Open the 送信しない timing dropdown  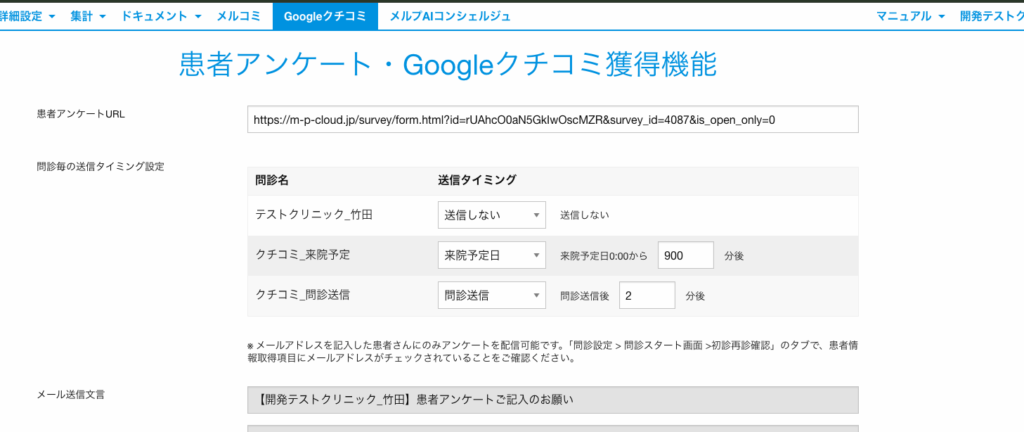[x=492, y=215]
